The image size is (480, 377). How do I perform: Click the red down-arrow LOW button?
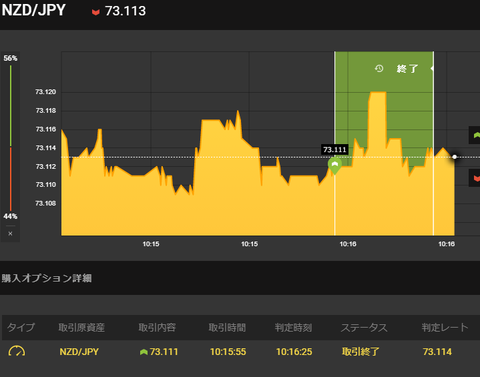(475, 178)
